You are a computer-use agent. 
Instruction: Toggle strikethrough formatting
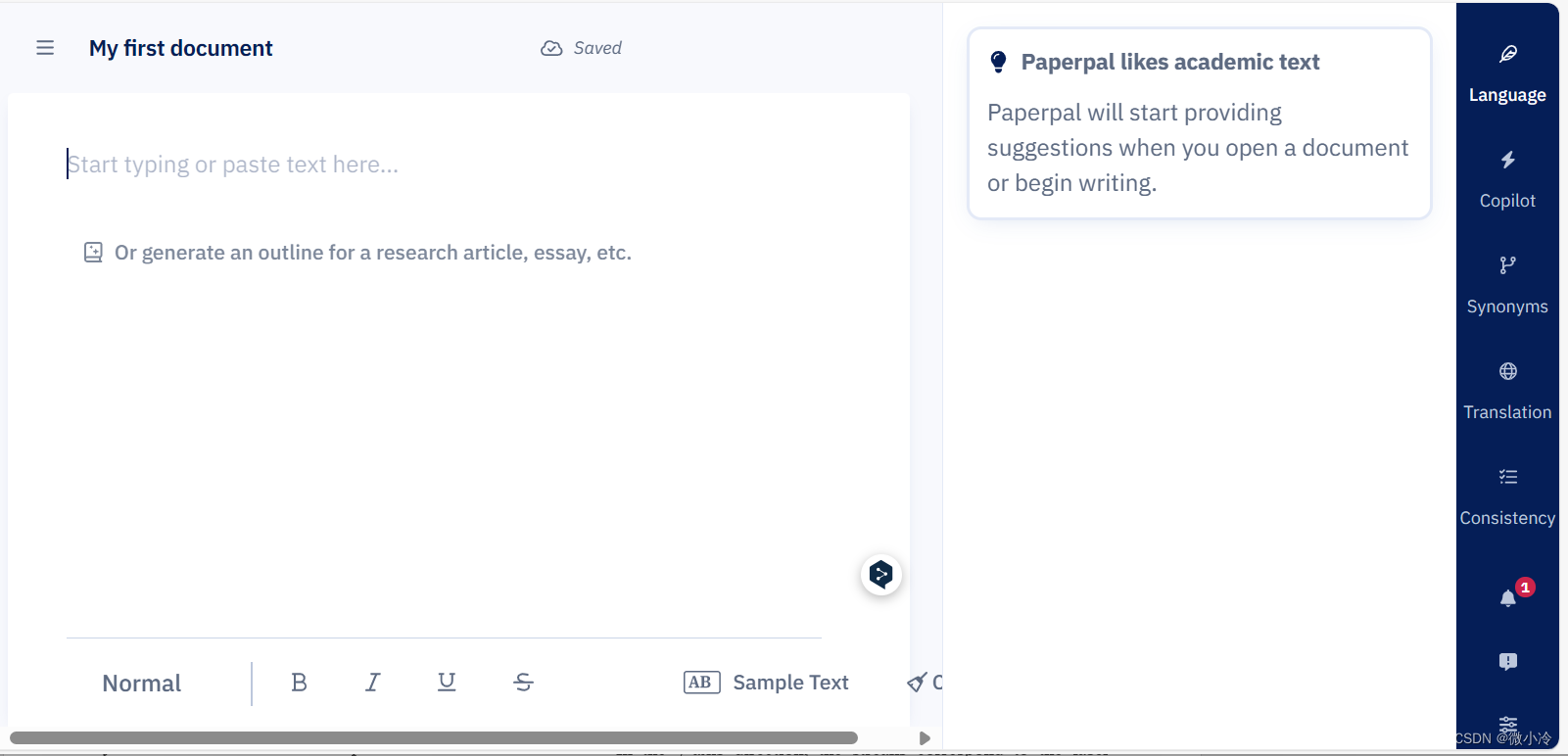coord(523,683)
